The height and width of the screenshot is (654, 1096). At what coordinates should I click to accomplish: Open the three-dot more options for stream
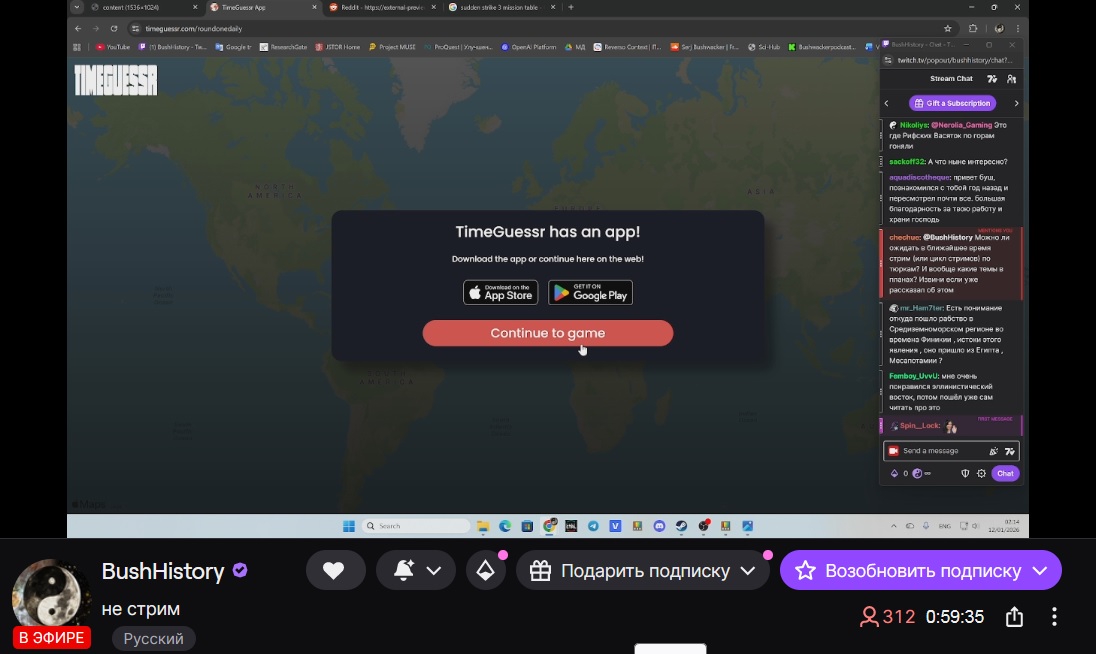(1054, 616)
